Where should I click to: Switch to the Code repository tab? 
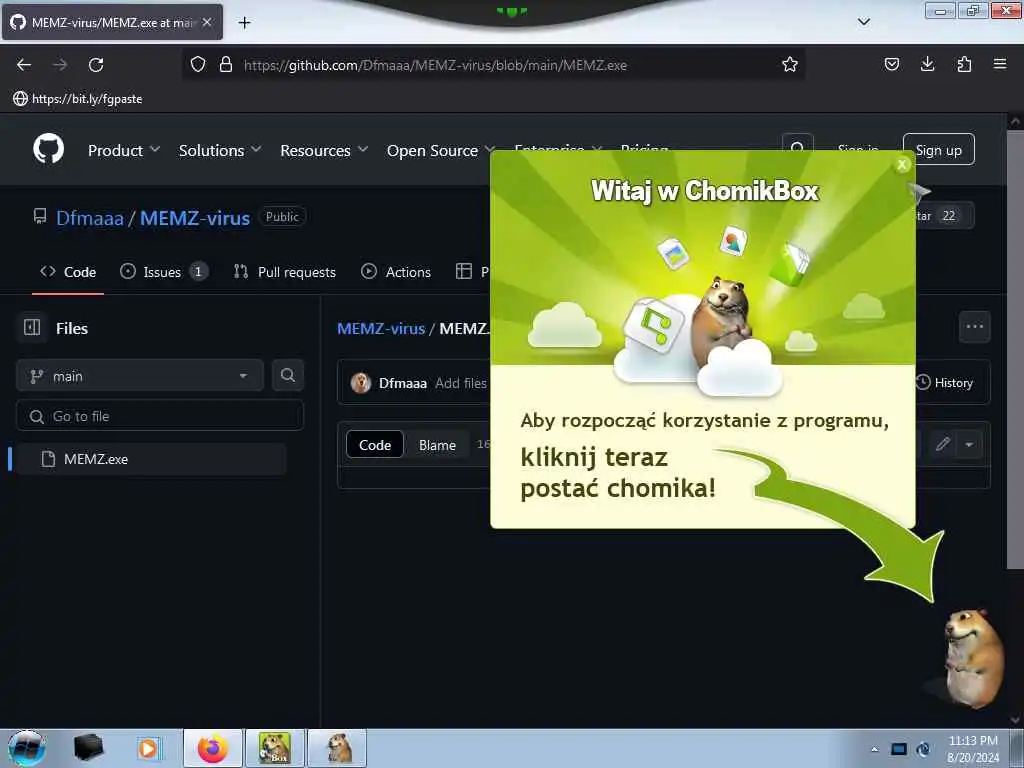click(x=68, y=272)
